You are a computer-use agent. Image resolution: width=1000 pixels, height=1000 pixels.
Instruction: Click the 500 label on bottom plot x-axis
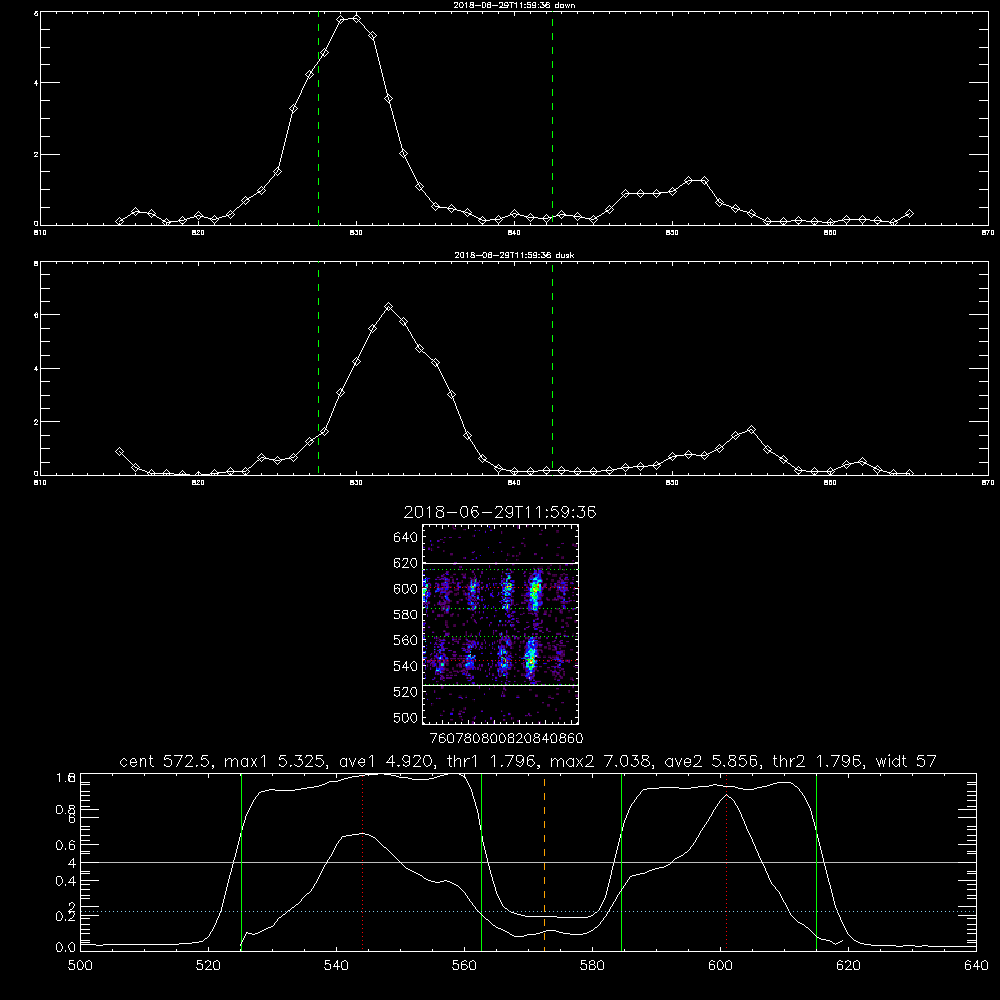coord(80,966)
